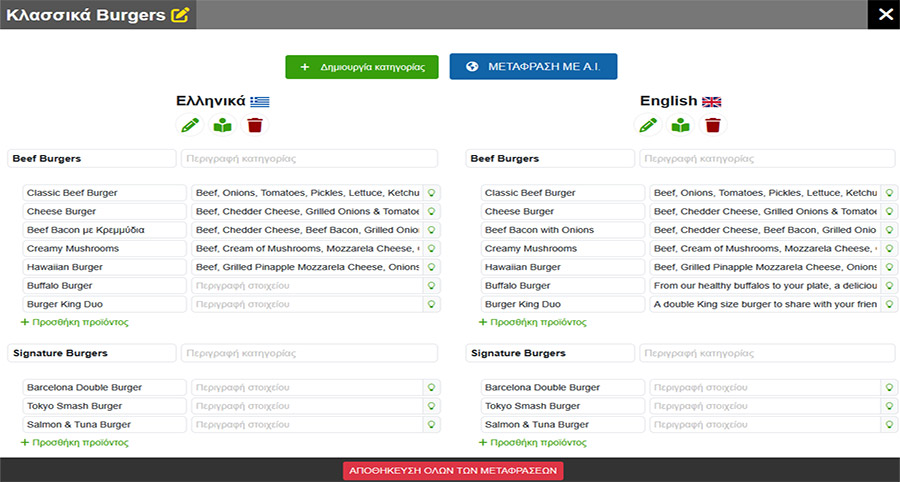The image size is (900, 482).
Task: Click lightbulb for Greek Creamy Mushrooms
Action: click(432, 248)
